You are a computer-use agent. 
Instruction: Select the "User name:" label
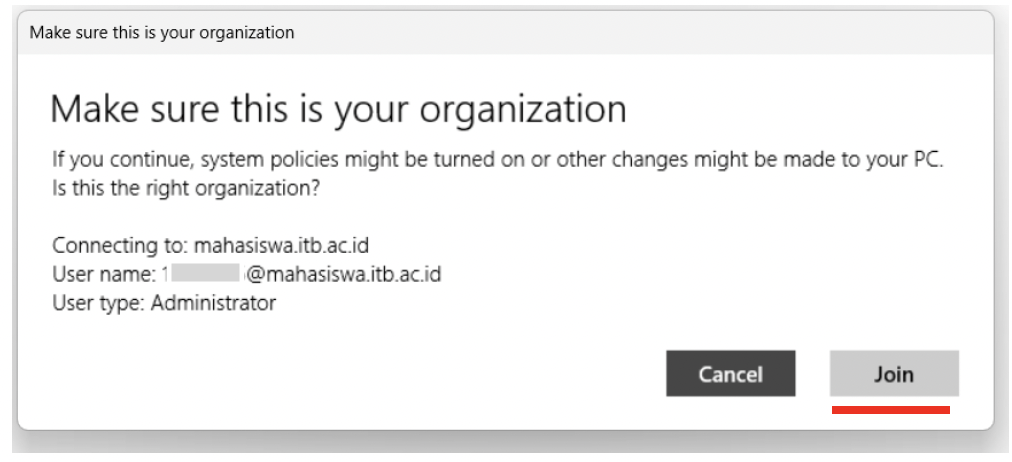coord(104,274)
